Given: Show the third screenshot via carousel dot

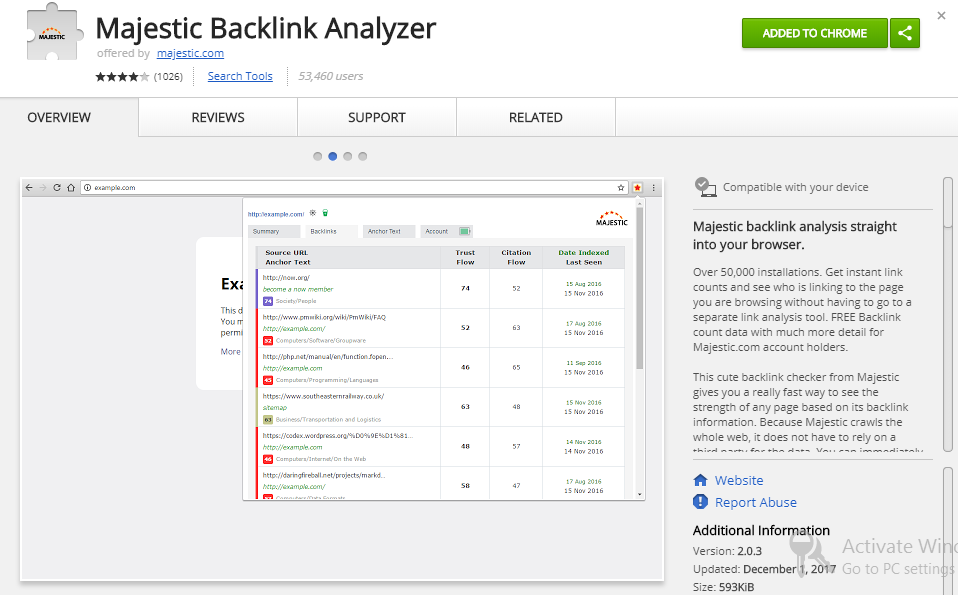Looking at the screenshot, I should tap(348, 156).
